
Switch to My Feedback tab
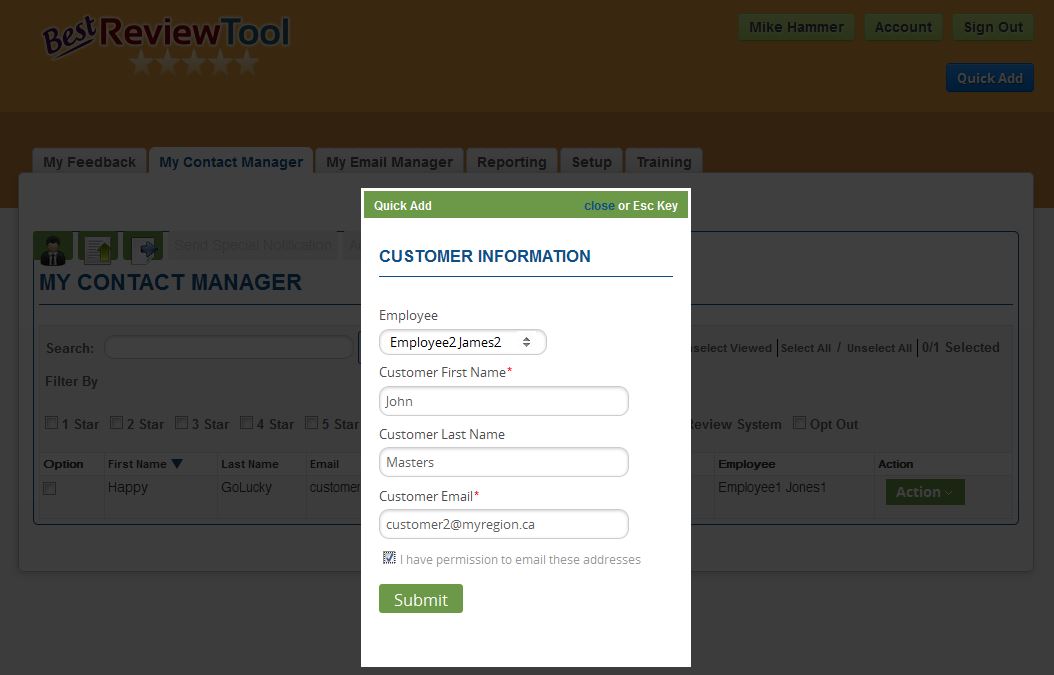click(89, 162)
